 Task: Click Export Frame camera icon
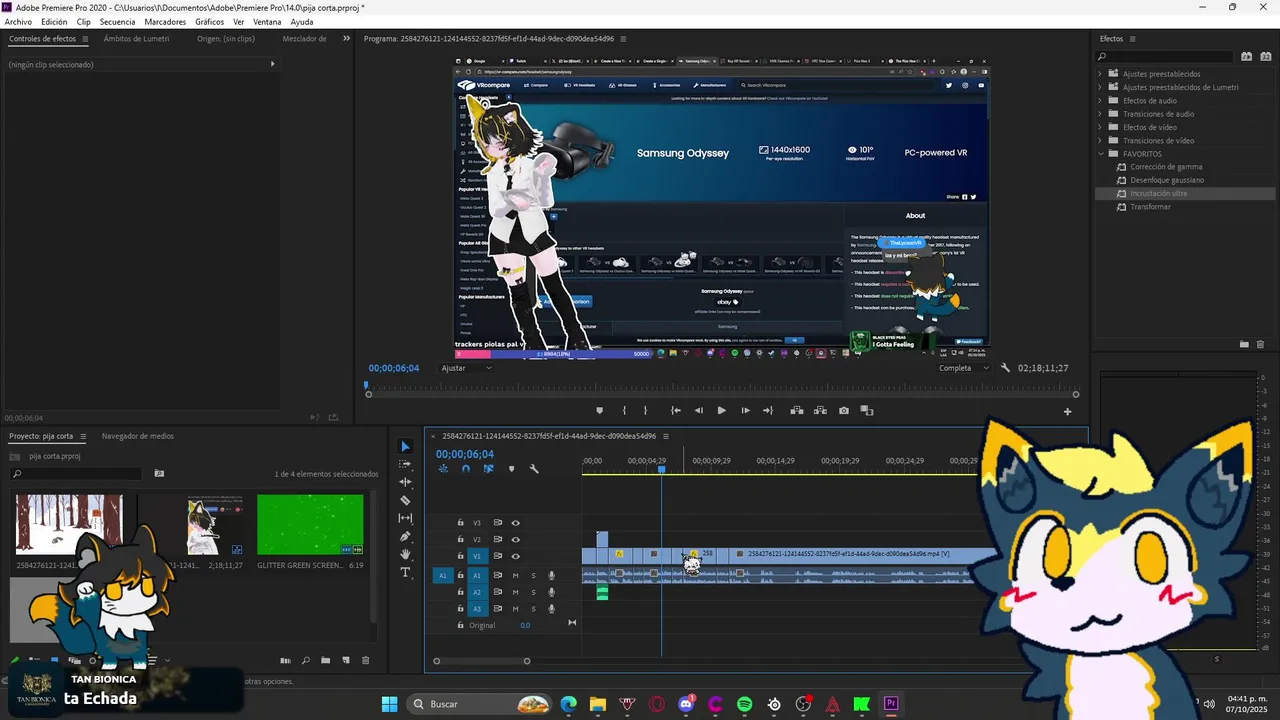pos(844,410)
